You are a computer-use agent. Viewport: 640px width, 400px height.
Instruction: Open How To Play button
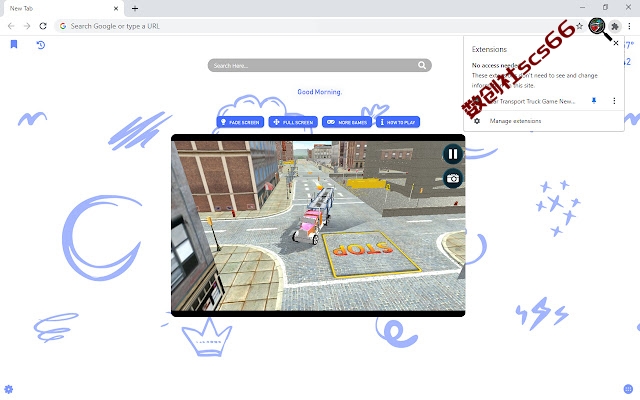tap(398, 122)
